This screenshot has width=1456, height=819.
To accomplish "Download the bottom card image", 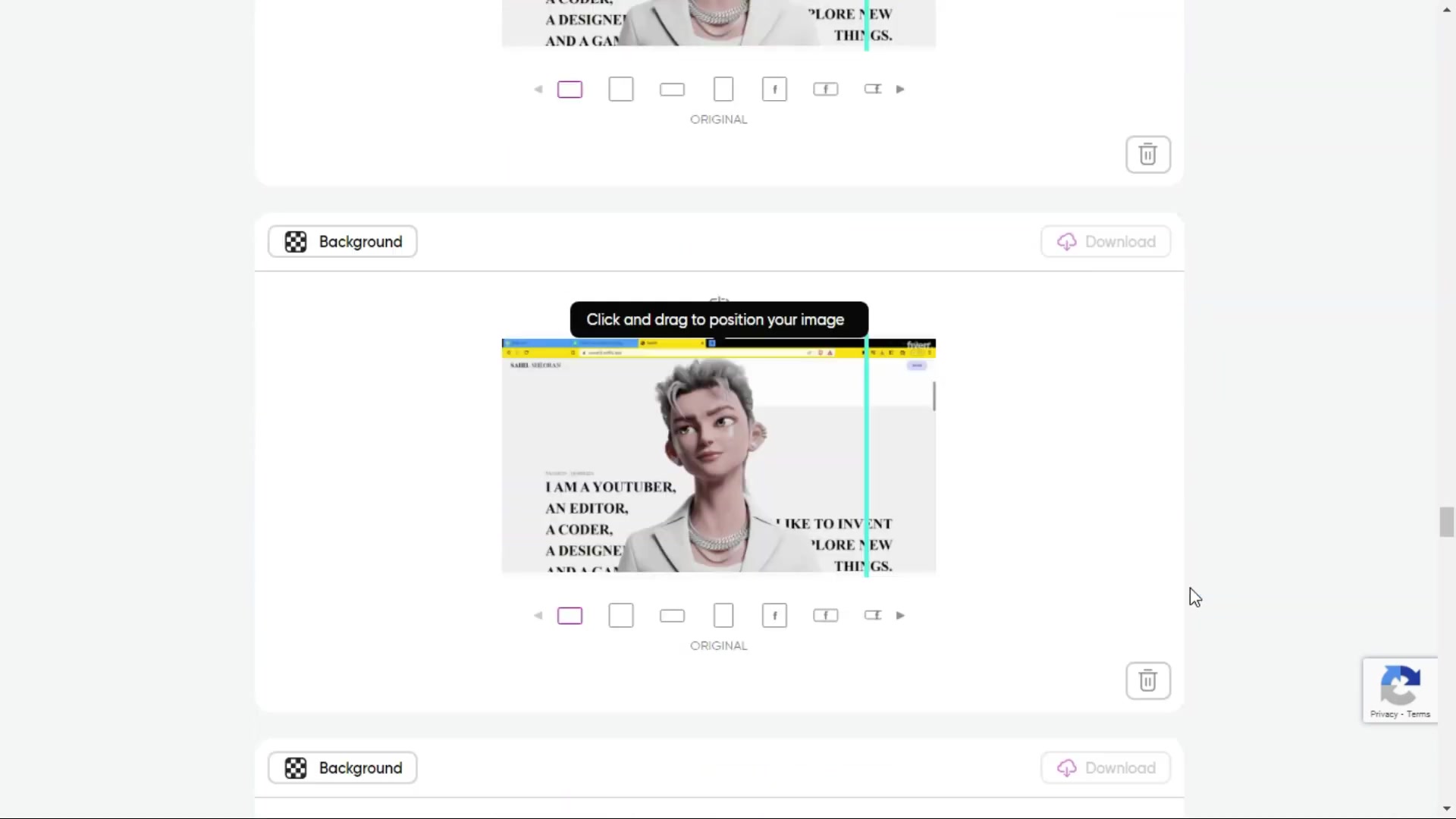I will pyautogui.click(x=1106, y=768).
